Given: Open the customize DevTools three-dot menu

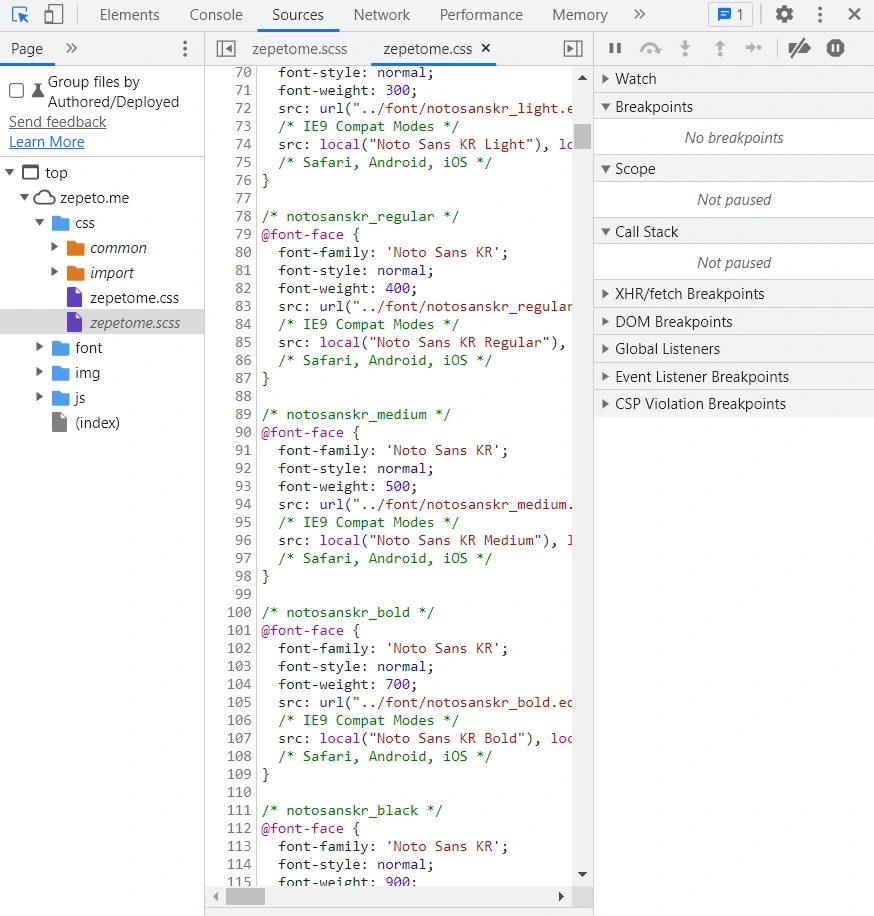Looking at the screenshot, I should pos(820,15).
